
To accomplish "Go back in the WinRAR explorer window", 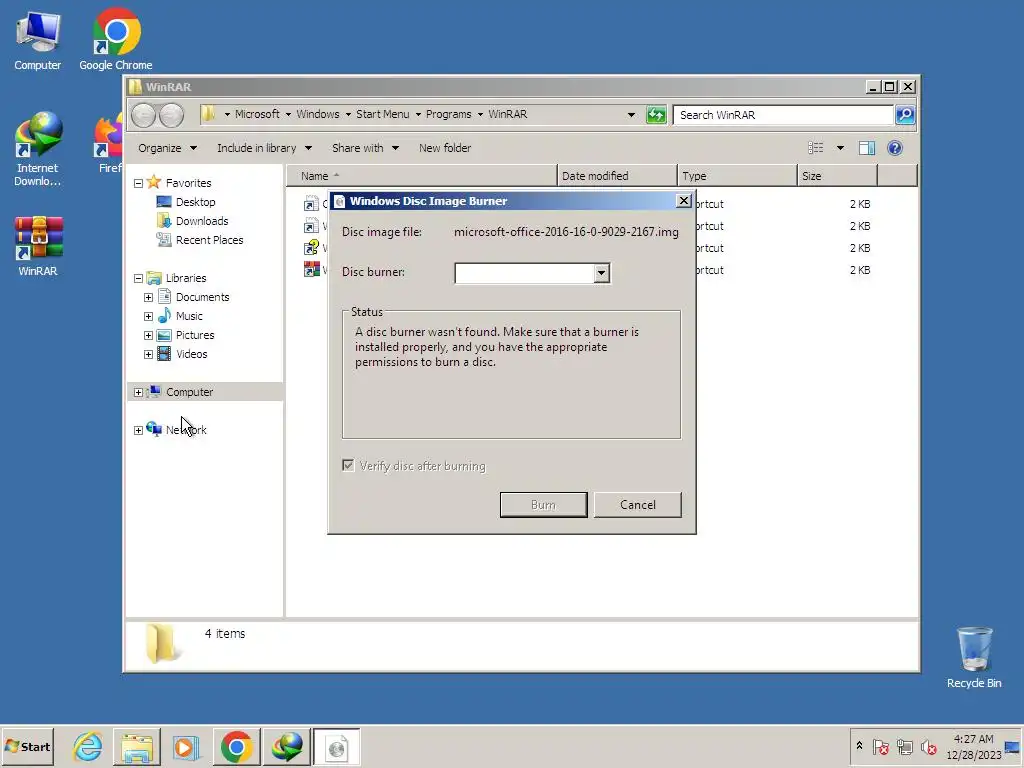I will tap(144, 115).
